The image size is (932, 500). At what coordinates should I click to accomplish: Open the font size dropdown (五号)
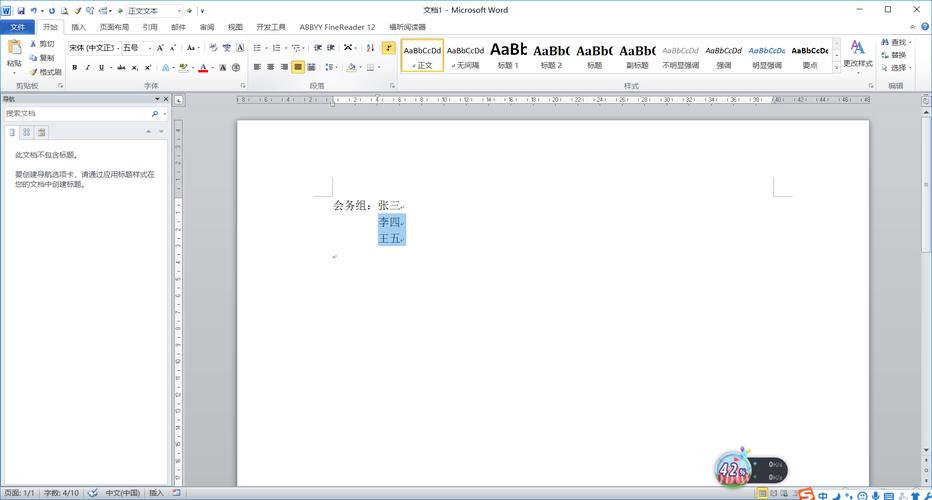(136, 48)
